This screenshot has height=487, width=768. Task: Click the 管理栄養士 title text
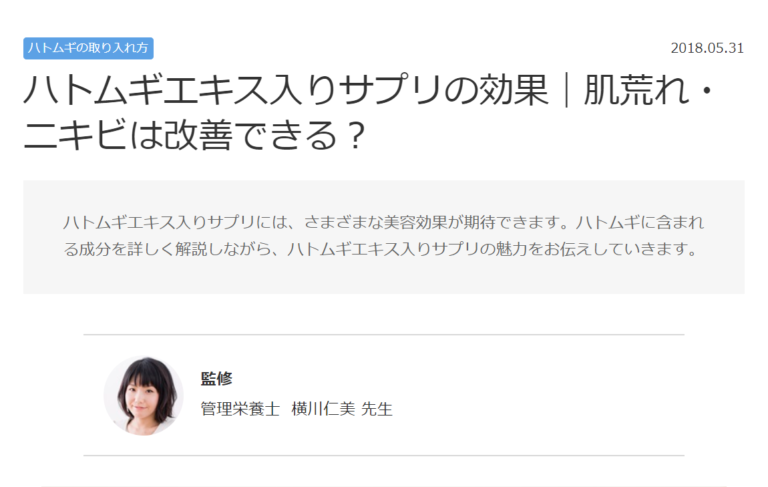240,409
